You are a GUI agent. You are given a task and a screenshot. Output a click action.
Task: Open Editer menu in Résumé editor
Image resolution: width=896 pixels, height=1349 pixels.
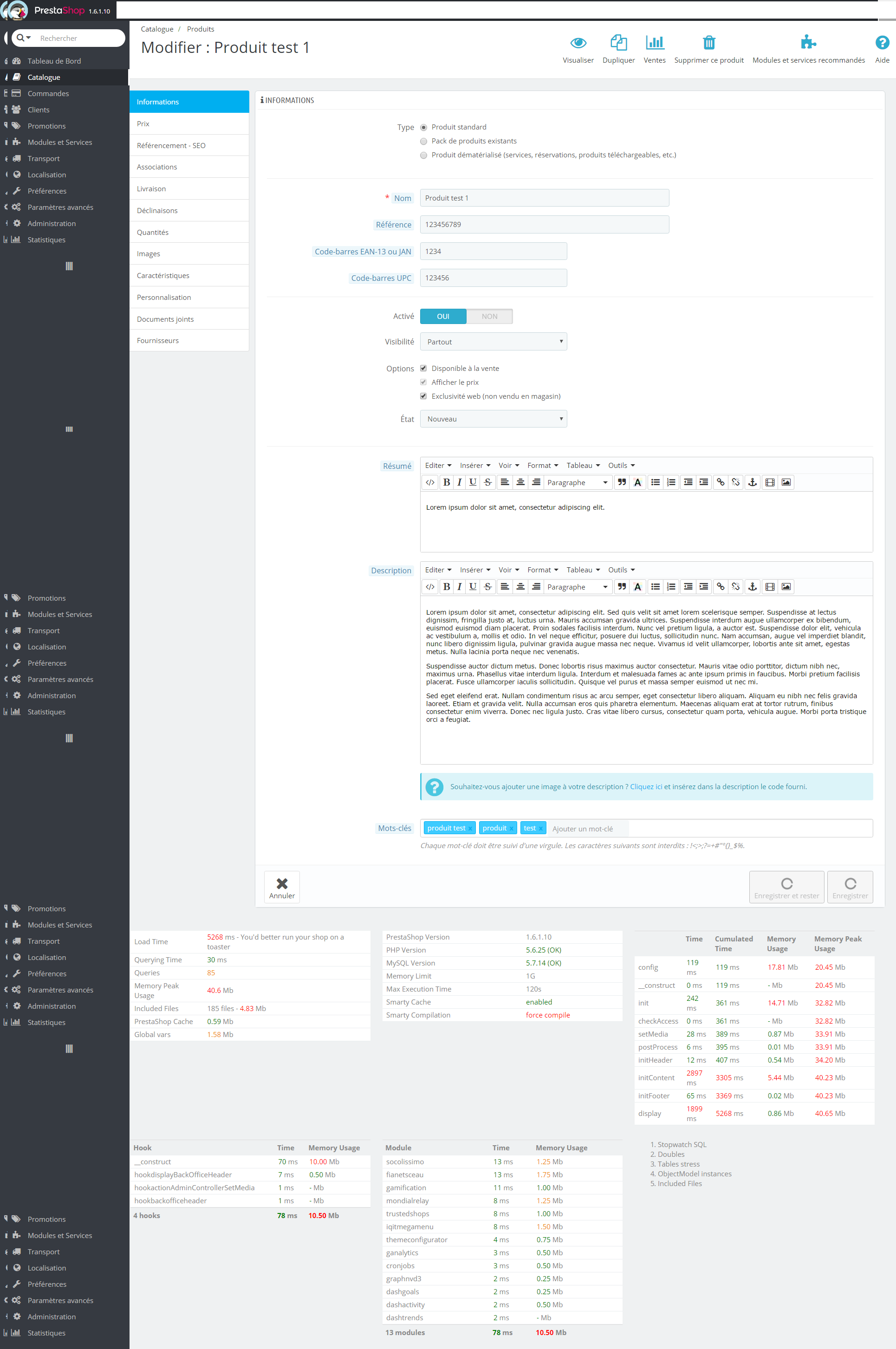coord(438,466)
